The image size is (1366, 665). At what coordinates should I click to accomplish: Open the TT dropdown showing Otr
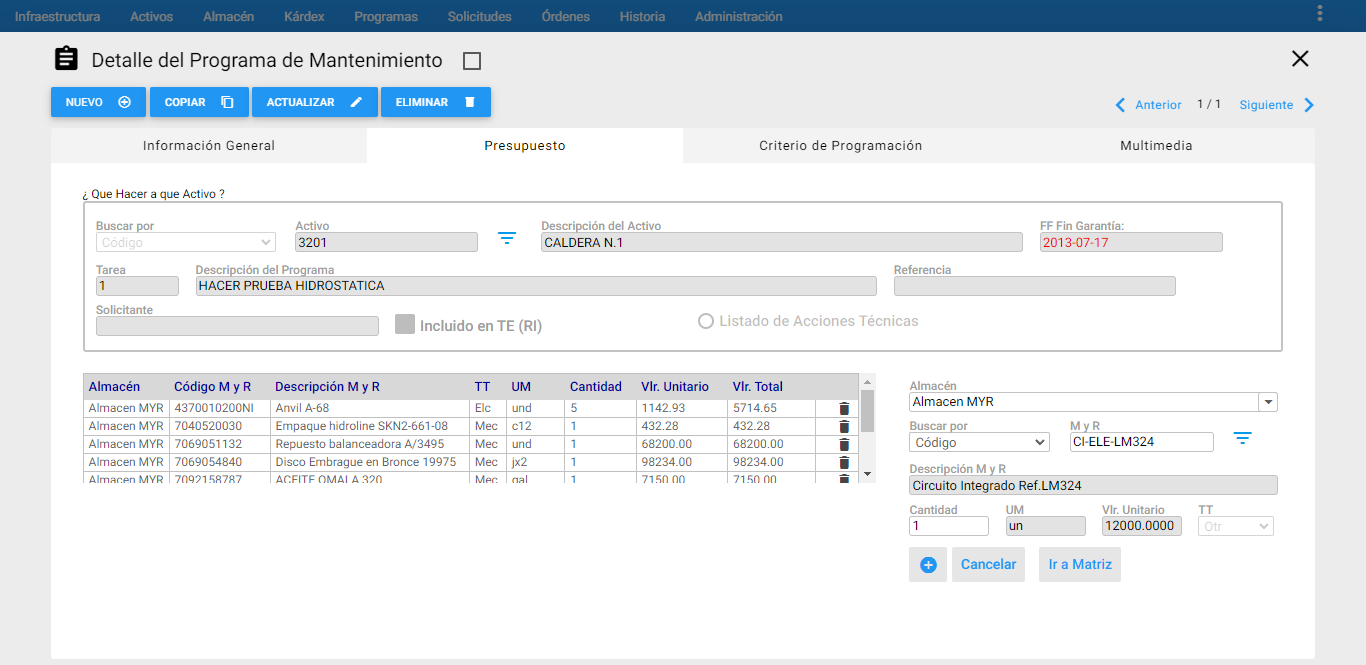[1236, 526]
